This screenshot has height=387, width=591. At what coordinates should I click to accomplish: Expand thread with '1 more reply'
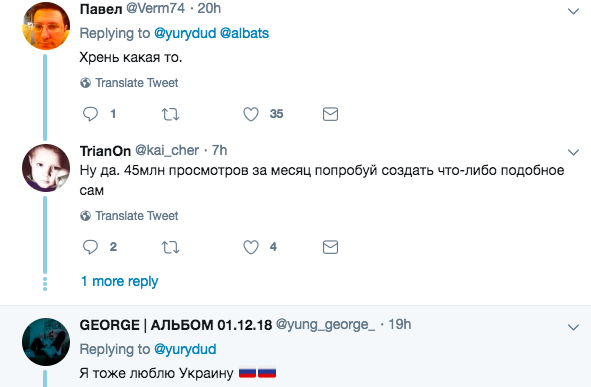point(119,281)
